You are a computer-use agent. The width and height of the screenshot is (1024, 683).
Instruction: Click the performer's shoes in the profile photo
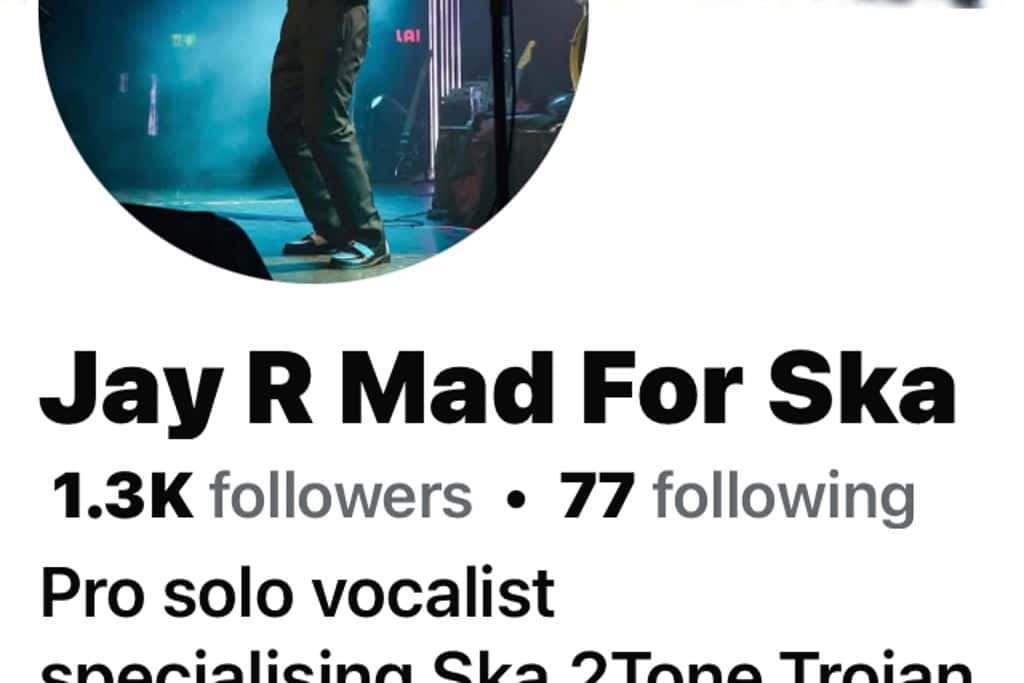tap(337, 251)
